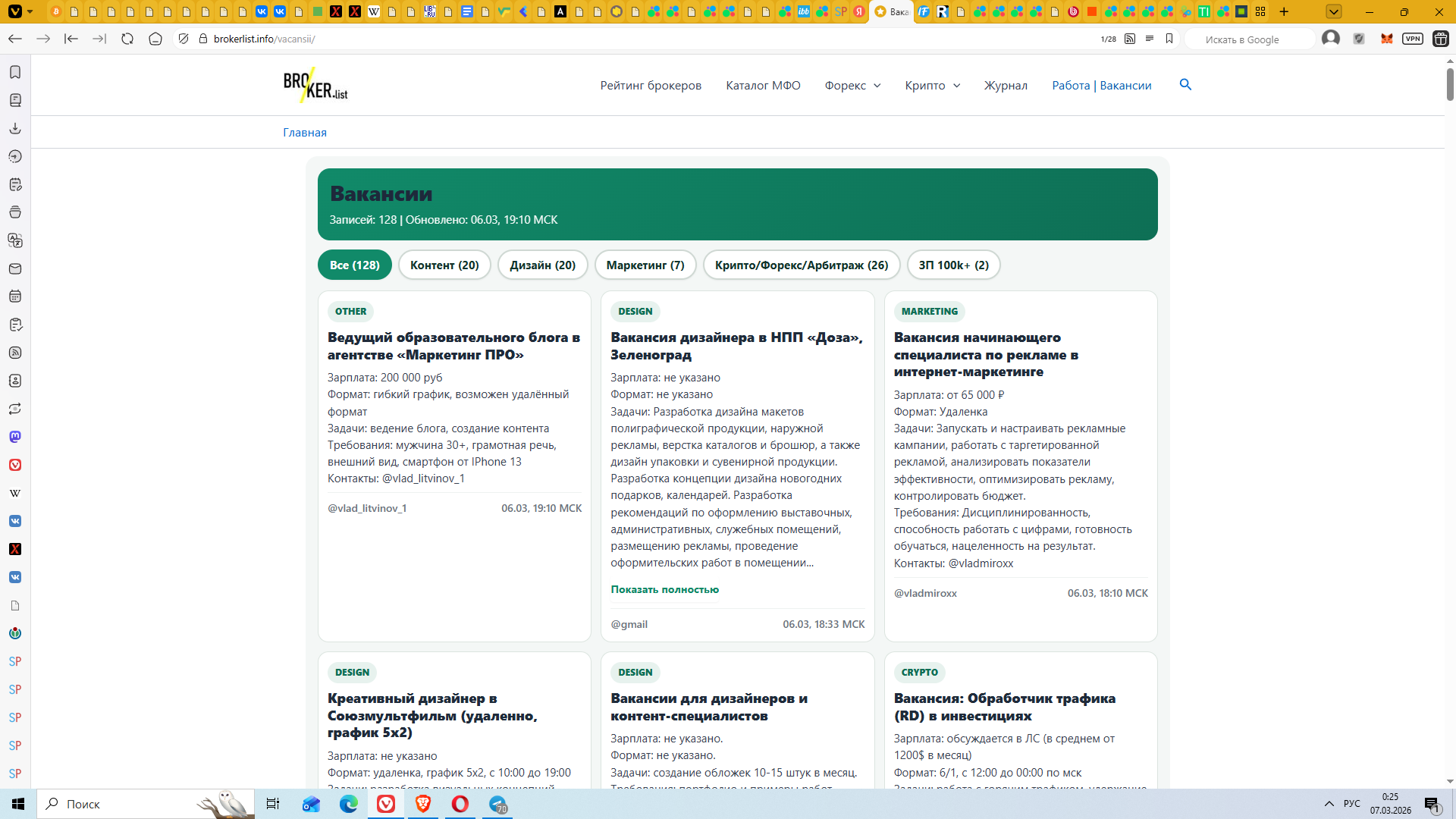Open the tab list dropdown arrow

coord(1334,11)
